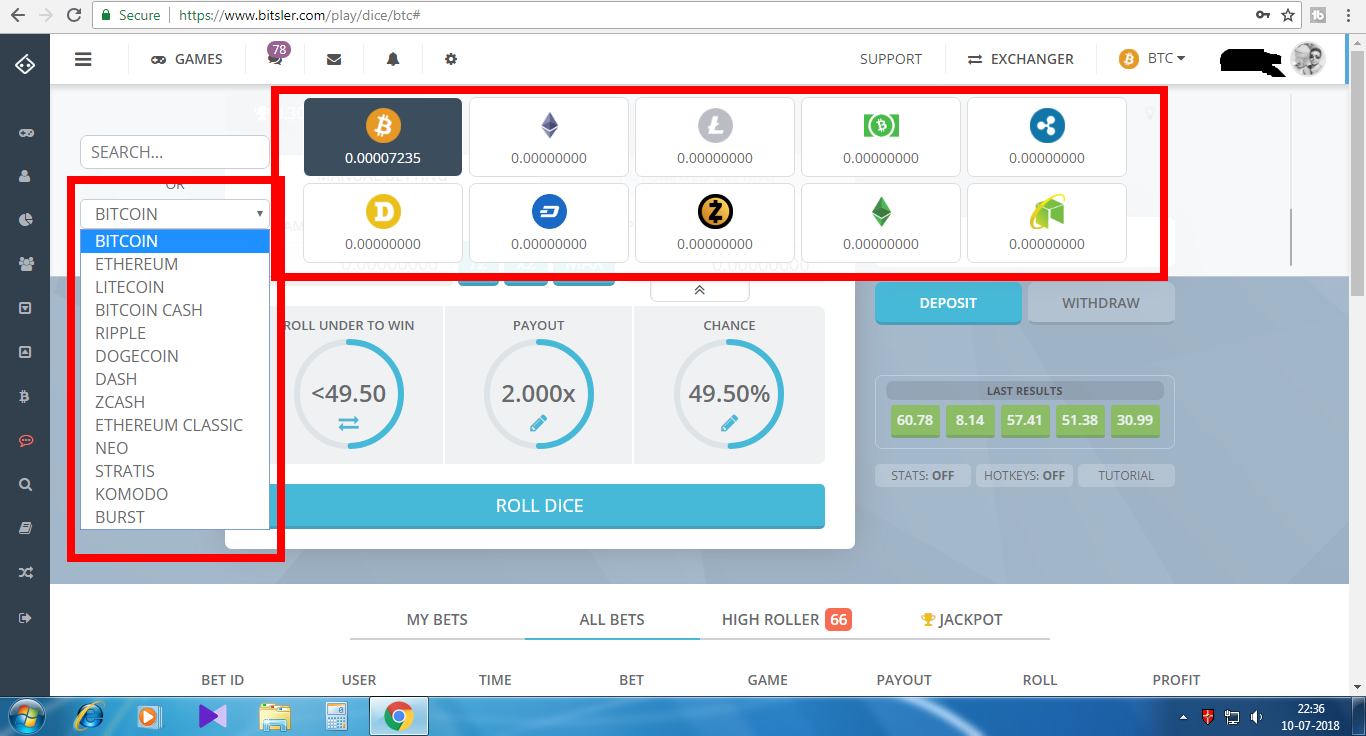
Task: Select the NEO wallet card
Action: [1047, 223]
